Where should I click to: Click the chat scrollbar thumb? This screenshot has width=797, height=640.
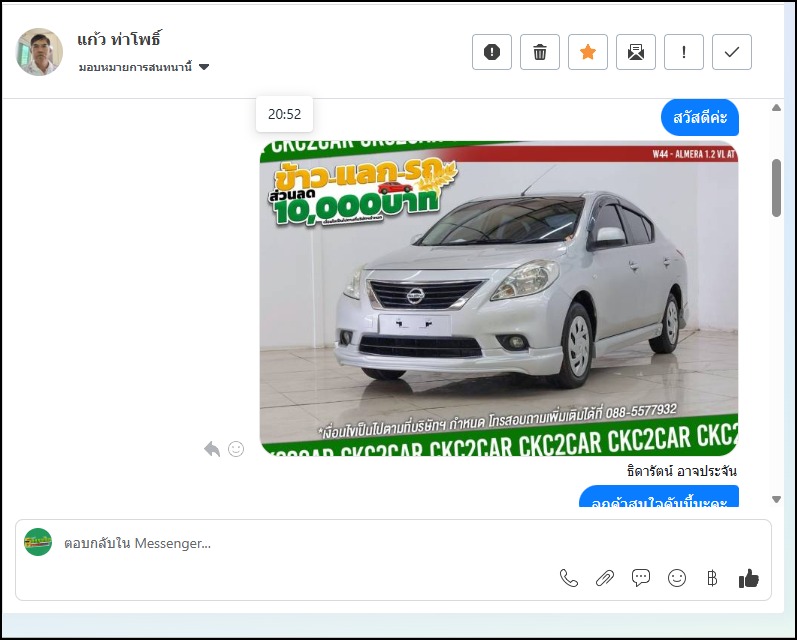click(776, 188)
